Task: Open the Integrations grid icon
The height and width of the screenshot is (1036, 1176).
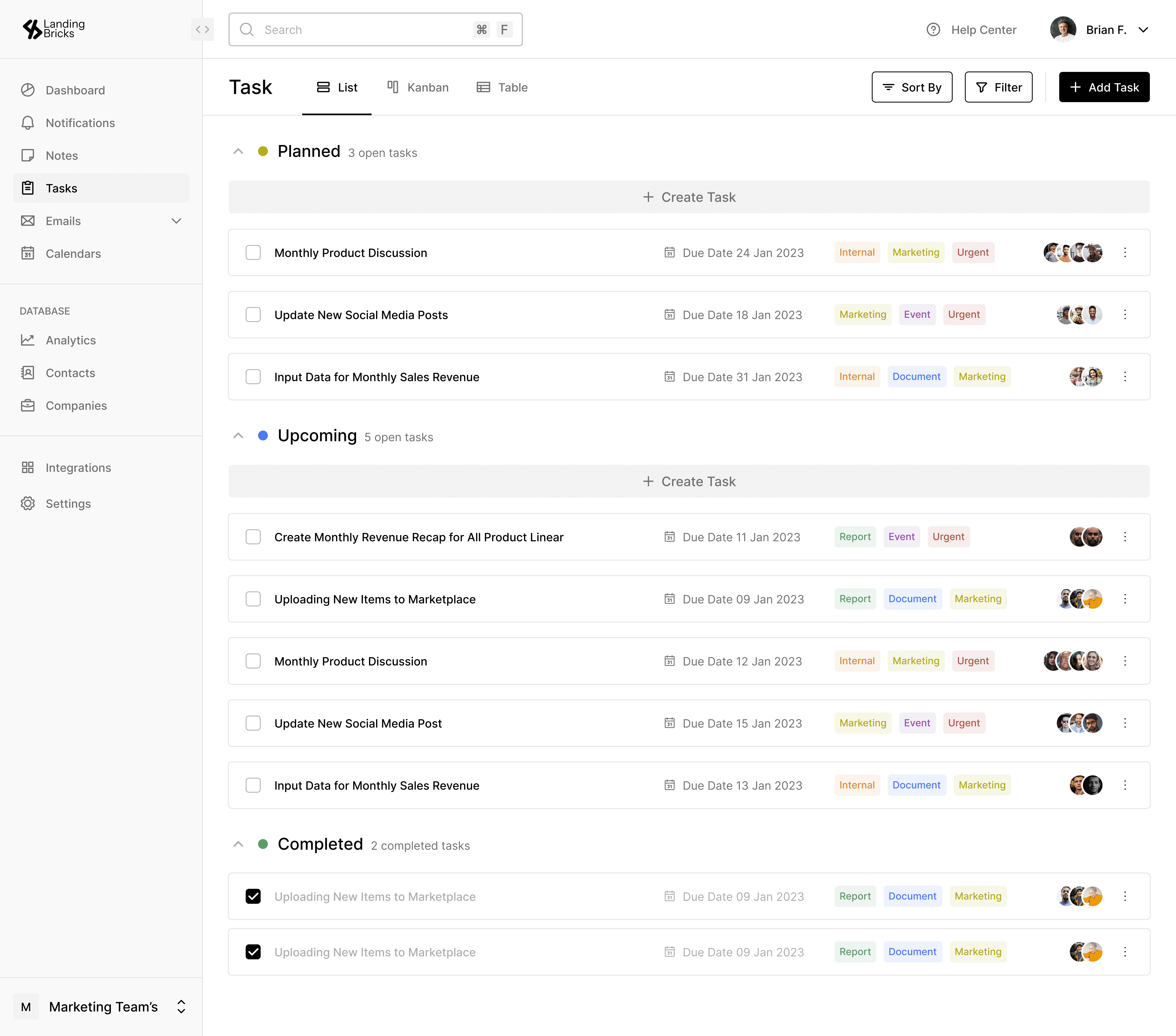Action: click(x=28, y=467)
